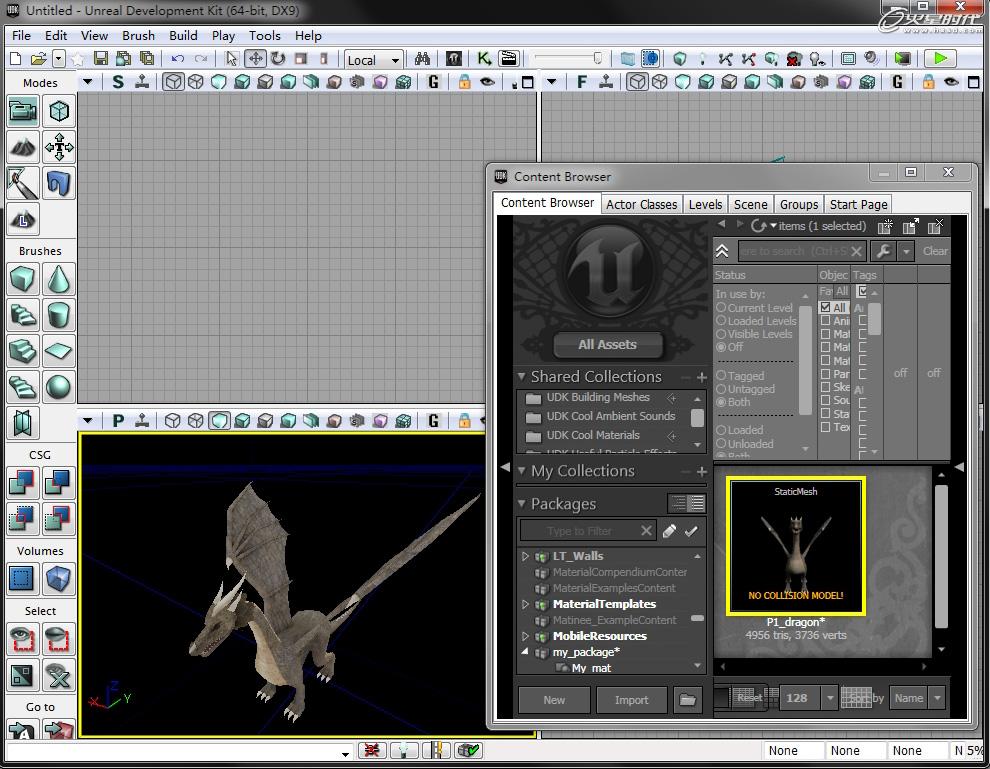Screen dimensions: 990x769
Task: Select Current Level radio button
Action: pos(720,307)
